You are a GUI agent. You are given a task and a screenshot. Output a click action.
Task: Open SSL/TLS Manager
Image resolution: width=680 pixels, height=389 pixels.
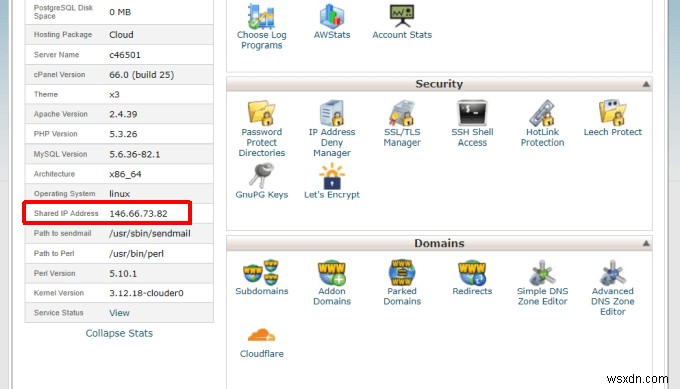tap(402, 124)
